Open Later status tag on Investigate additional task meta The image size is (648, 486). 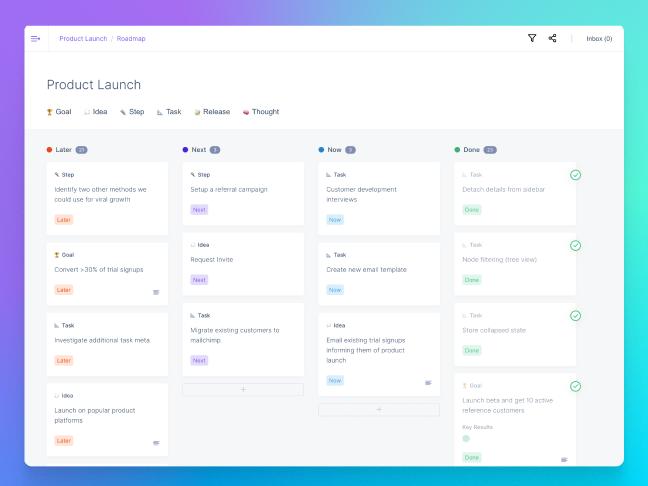pyautogui.click(x=64, y=360)
